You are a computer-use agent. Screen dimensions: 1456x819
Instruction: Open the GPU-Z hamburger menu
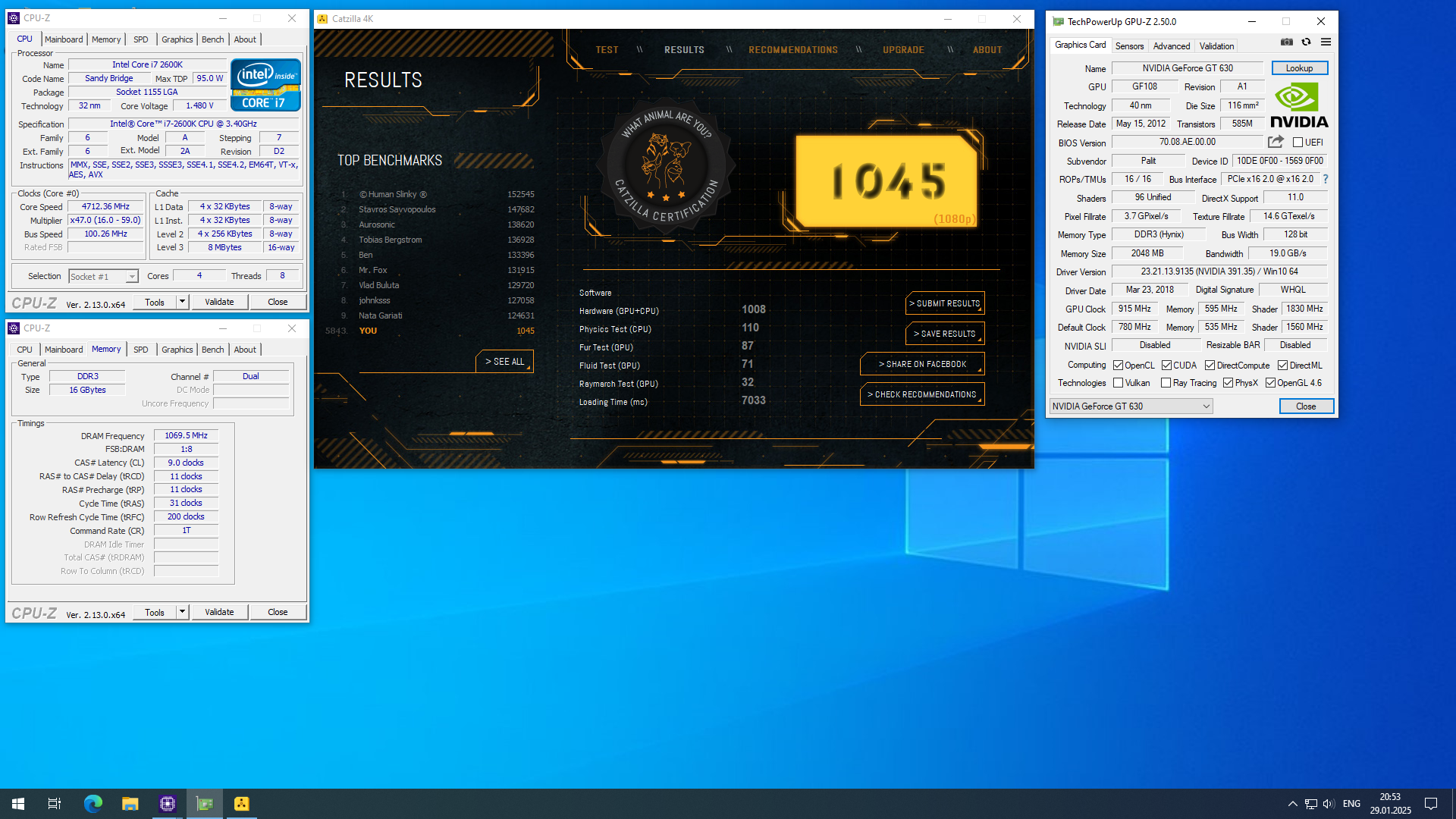1326,42
